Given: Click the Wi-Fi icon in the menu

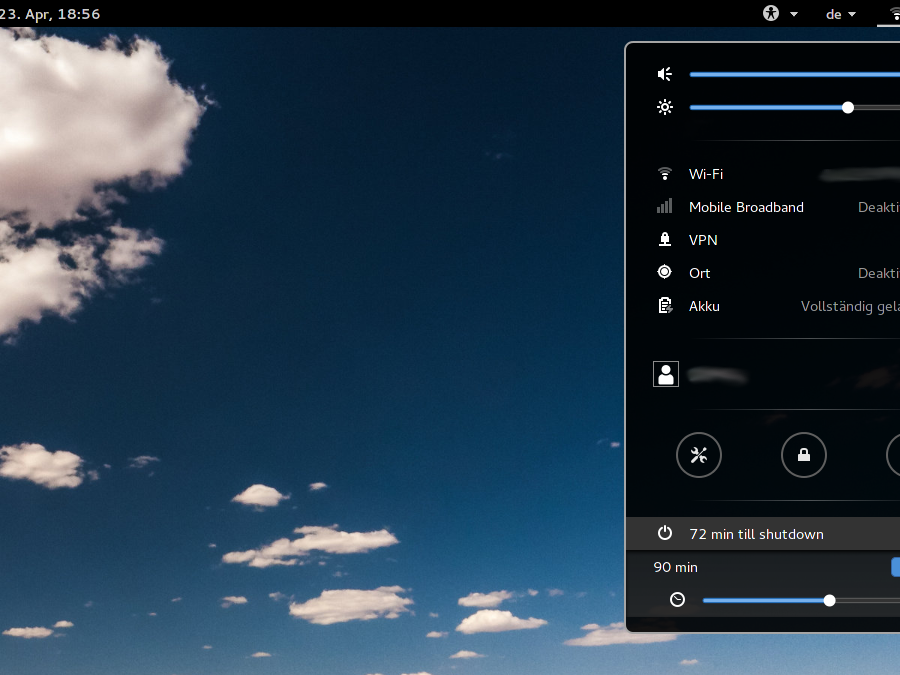Looking at the screenshot, I should [x=664, y=173].
